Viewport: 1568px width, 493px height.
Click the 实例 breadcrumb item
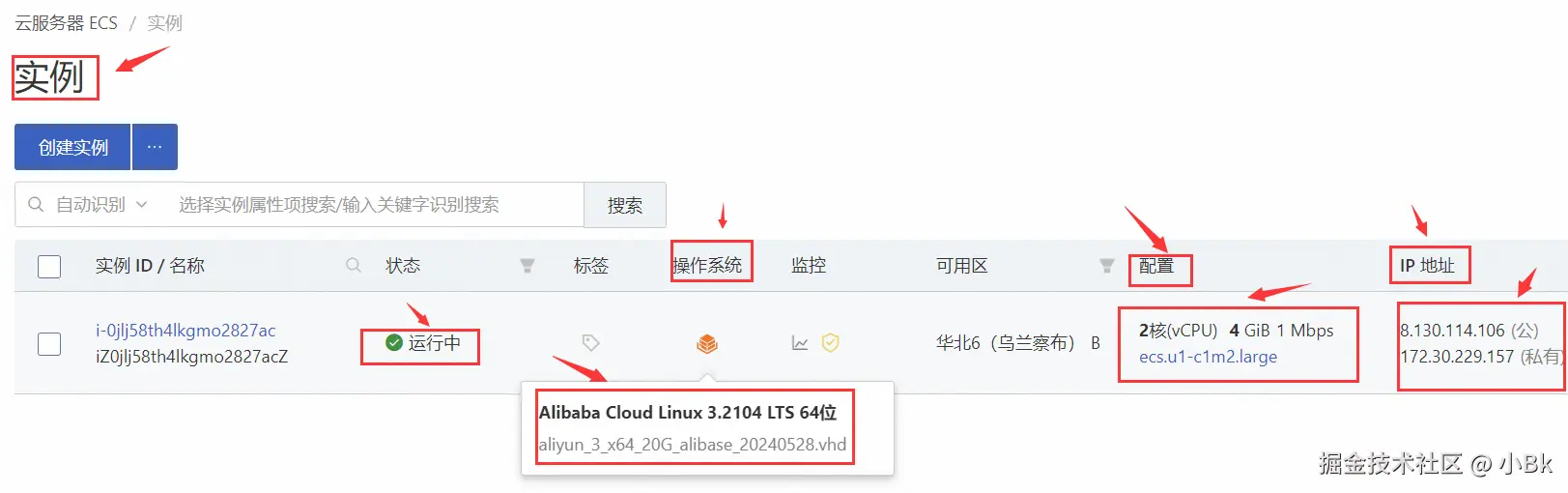(164, 23)
